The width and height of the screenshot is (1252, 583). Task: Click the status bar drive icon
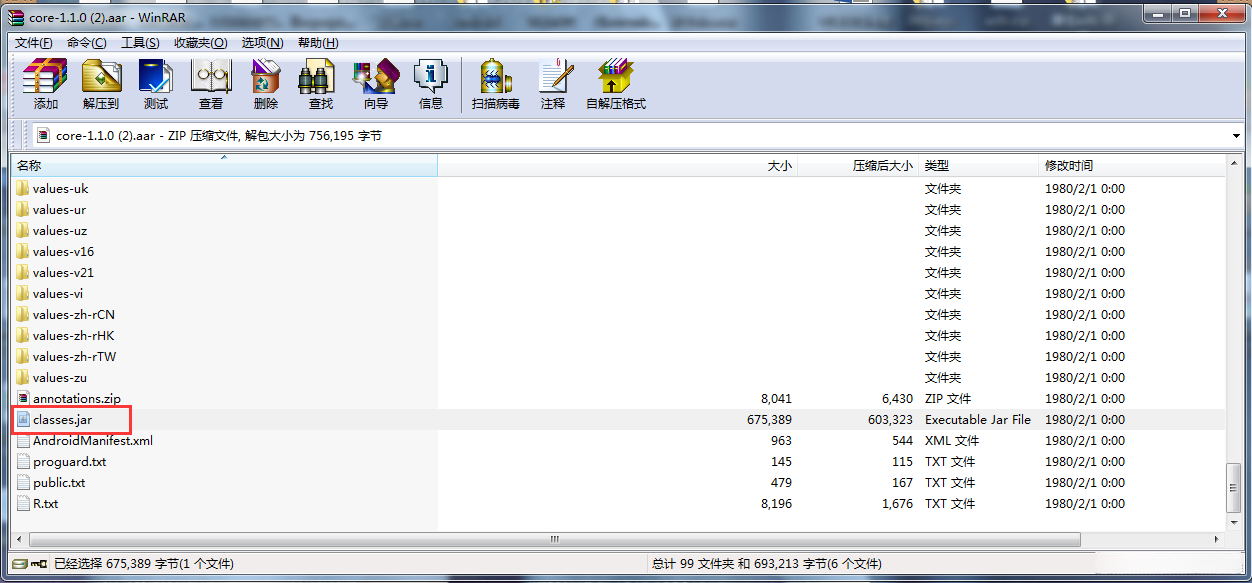pyautogui.click(x=19, y=564)
